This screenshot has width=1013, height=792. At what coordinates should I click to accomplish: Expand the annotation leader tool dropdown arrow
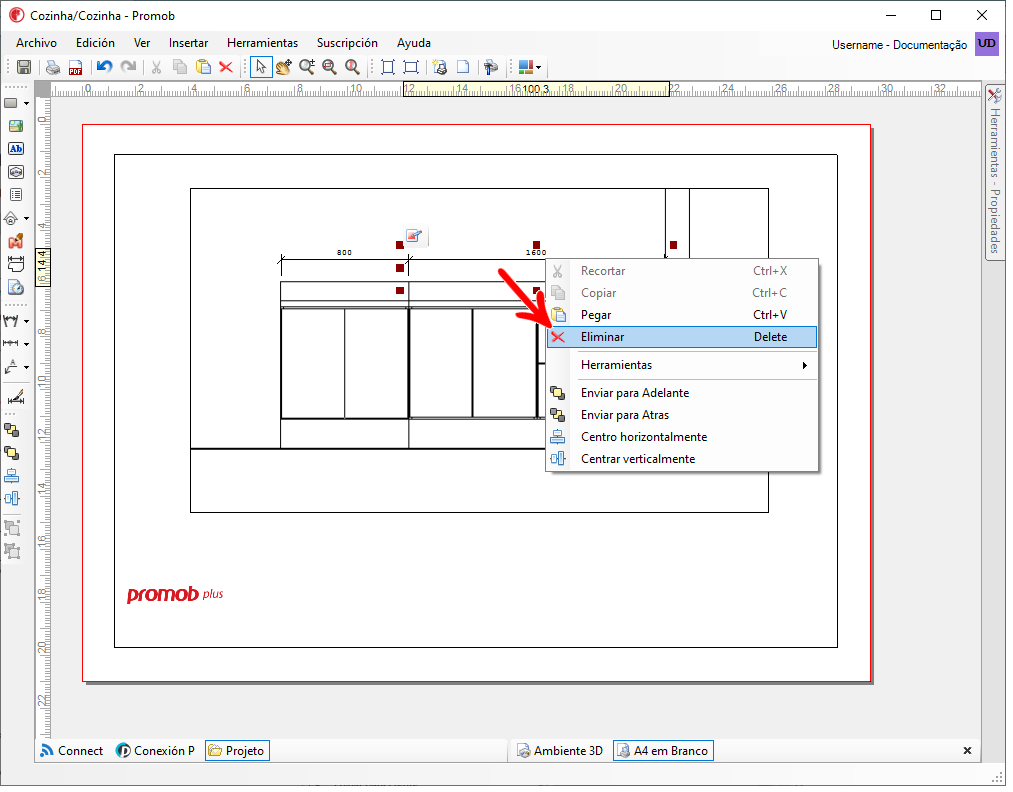(x=26, y=367)
